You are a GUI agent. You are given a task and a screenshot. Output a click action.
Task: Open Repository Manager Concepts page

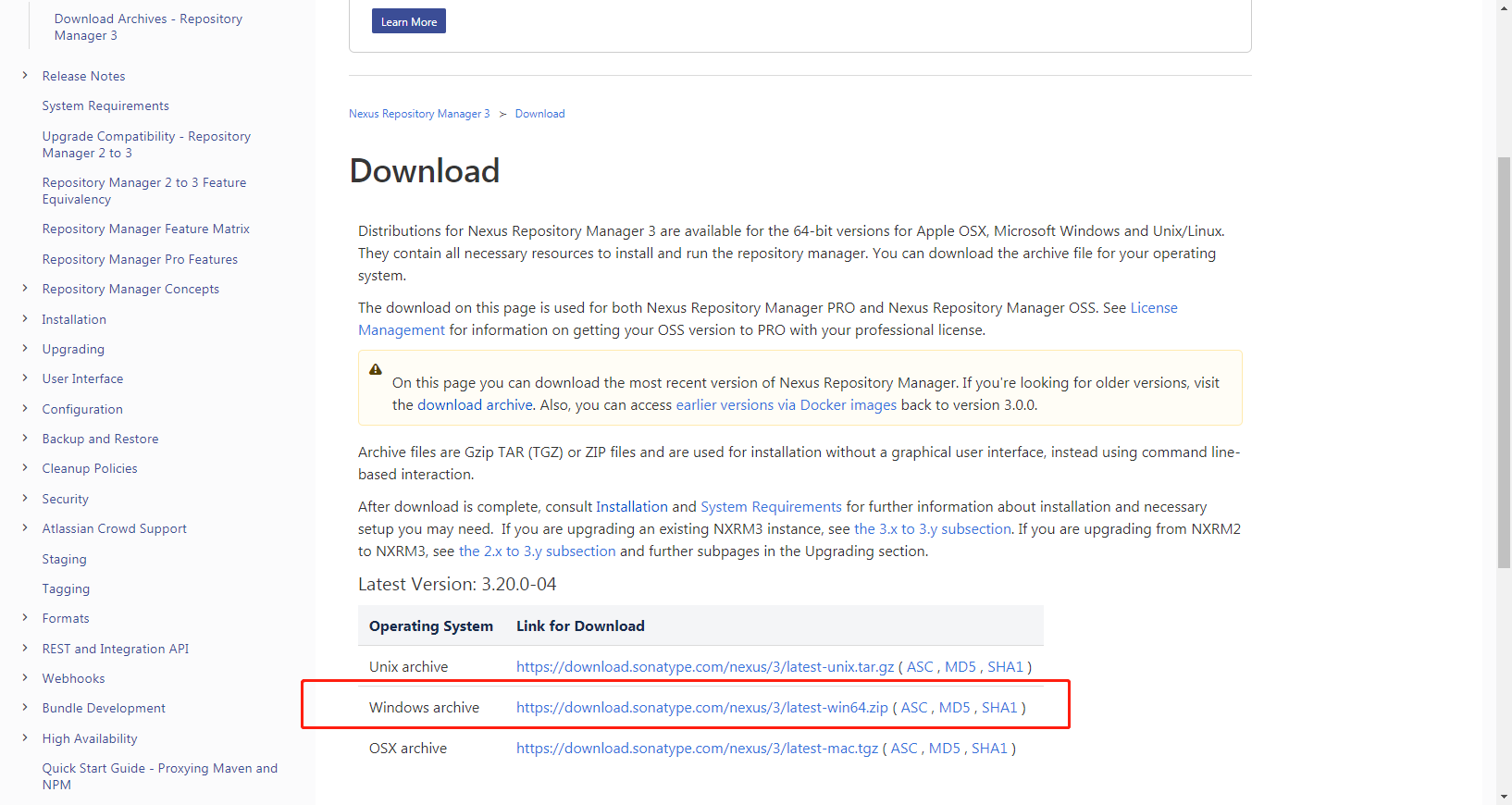click(x=130, y=289)
